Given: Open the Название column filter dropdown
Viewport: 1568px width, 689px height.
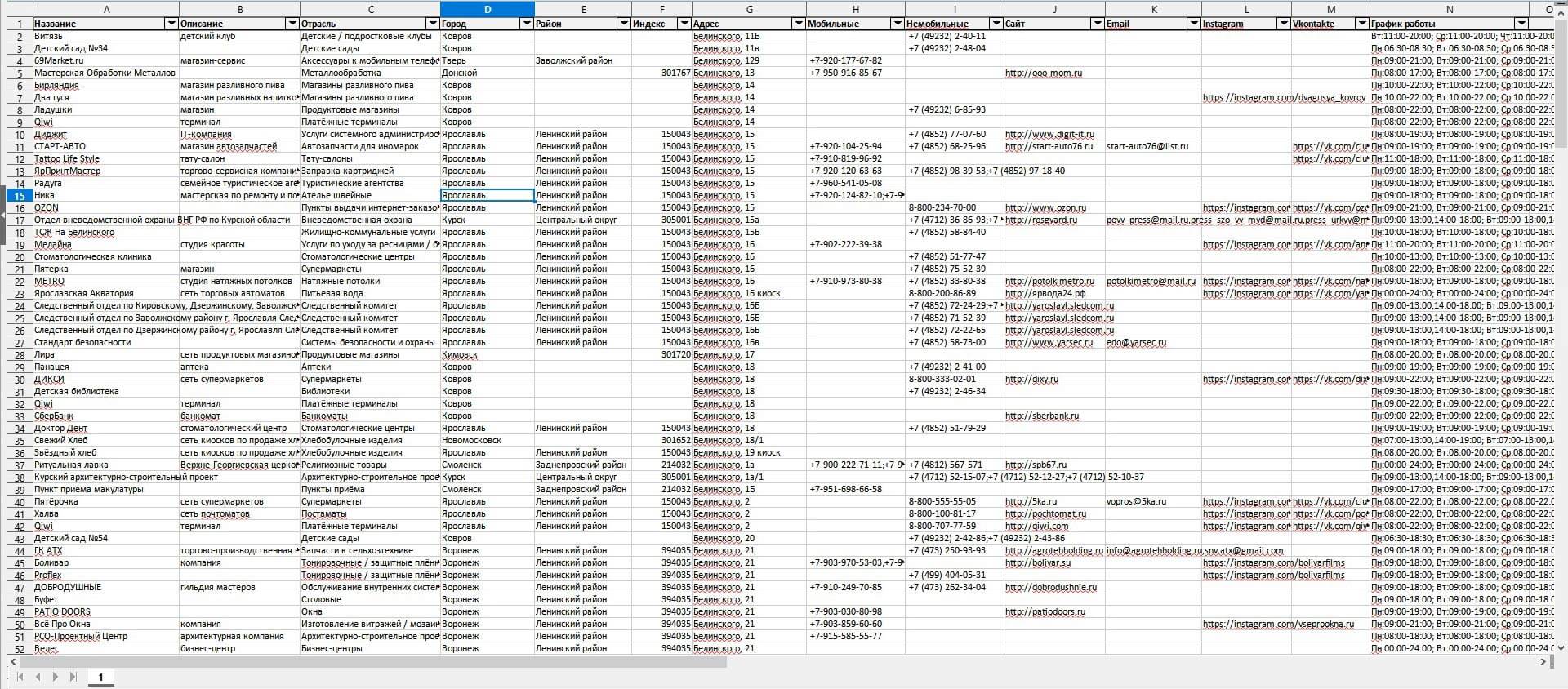Looking at the screenshot, I should point(171,24).
